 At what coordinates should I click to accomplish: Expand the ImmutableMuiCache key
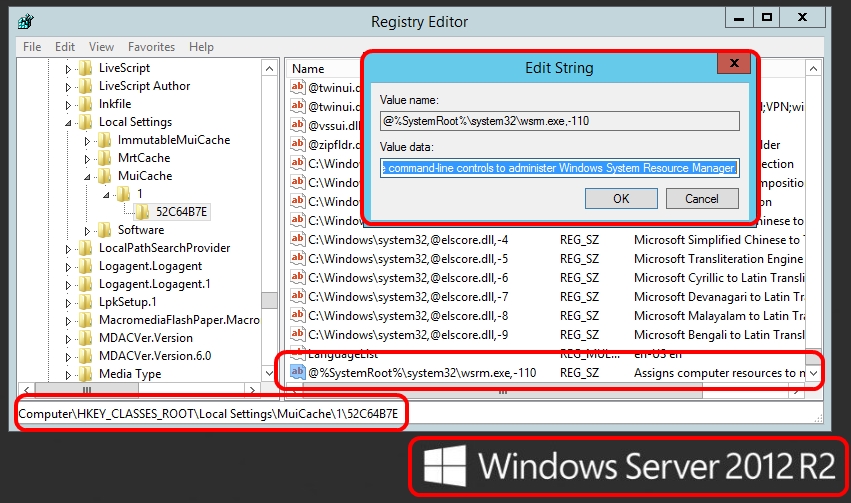(87, 141)
